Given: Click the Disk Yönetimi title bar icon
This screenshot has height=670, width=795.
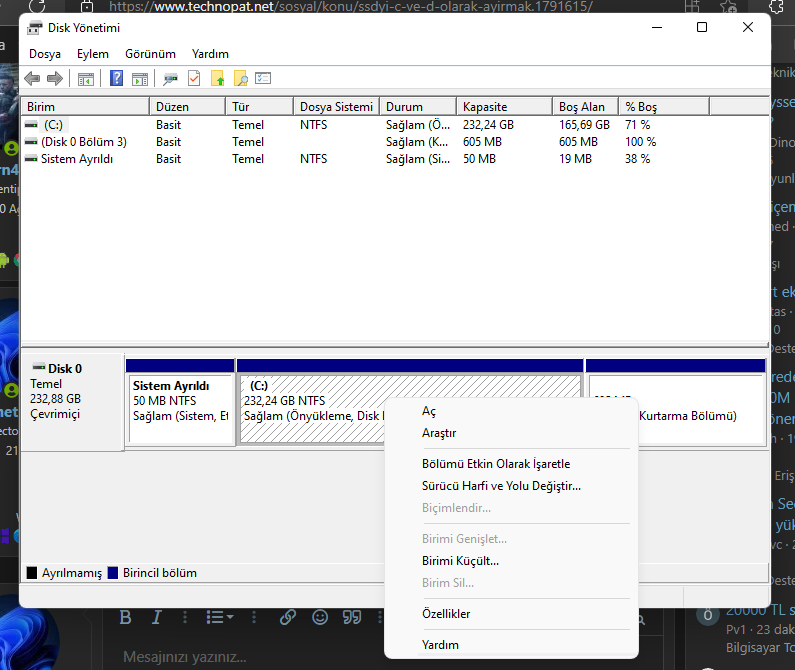Looking at the screenshot, I should tap(34, 28).
